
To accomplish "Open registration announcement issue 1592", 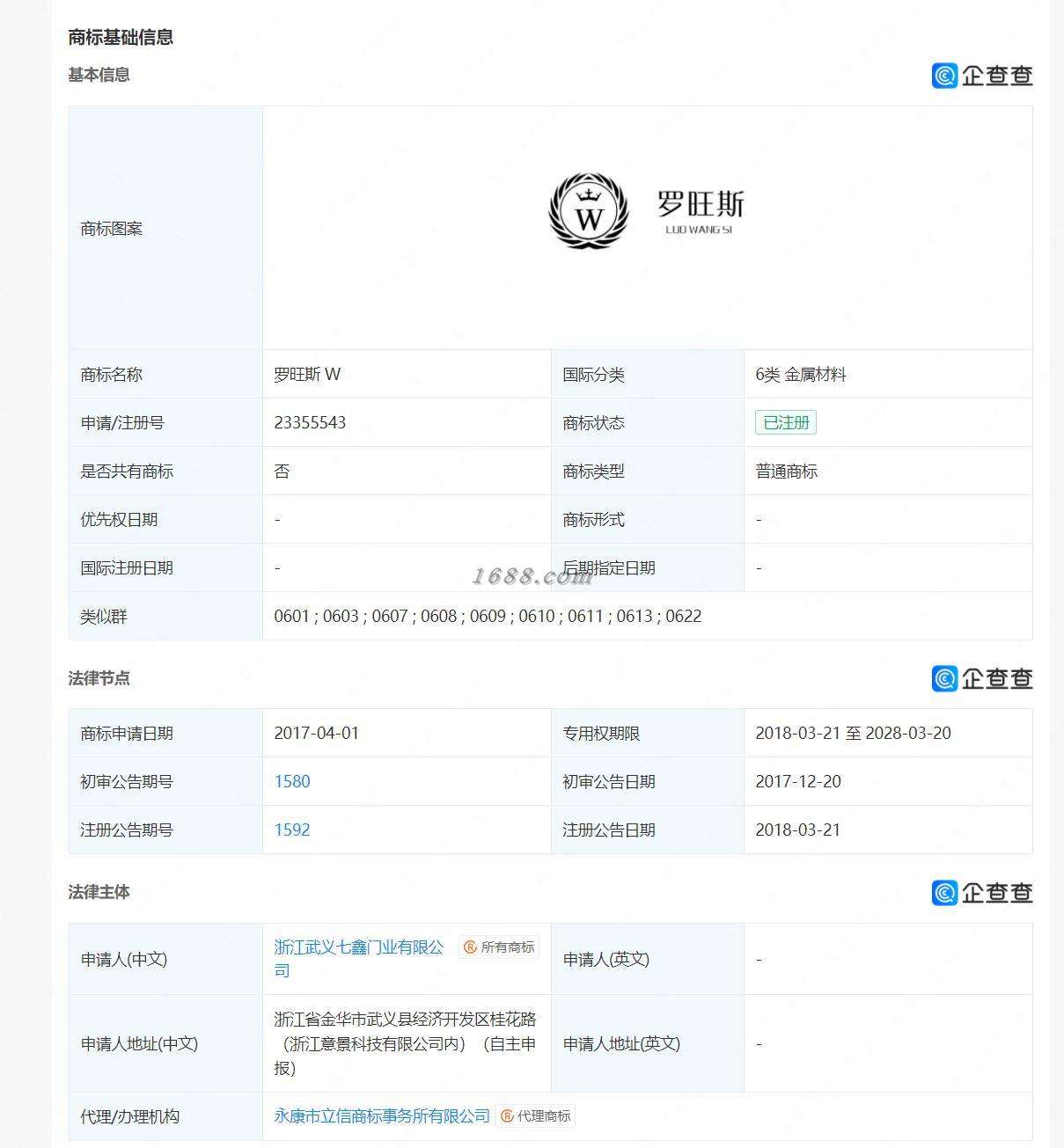I will (292, 830).
